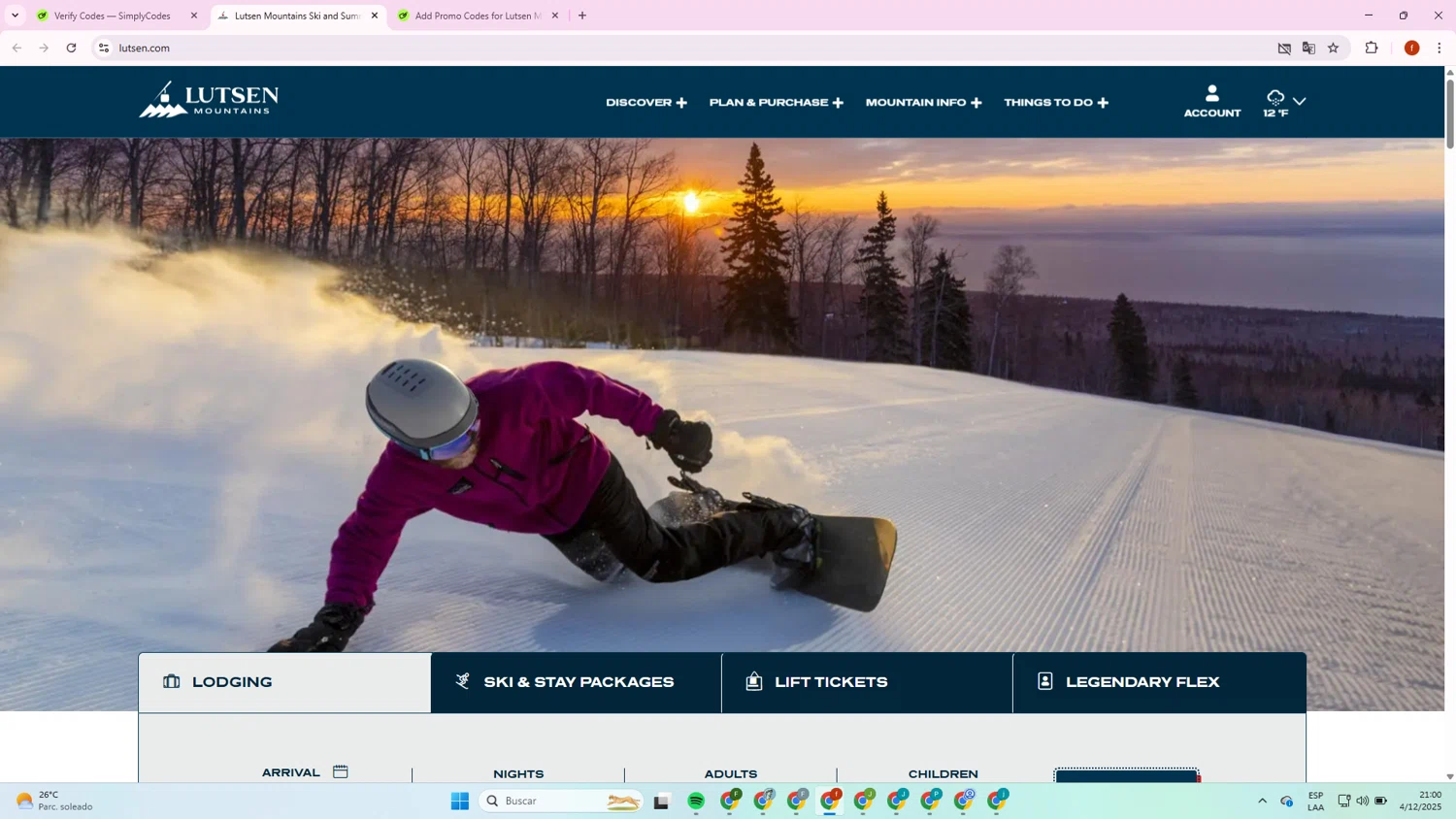The width and height of the screenshot is (1456, 819).
Task: Switch to Lift Tickets tab
Action: (x=867, y=682)
